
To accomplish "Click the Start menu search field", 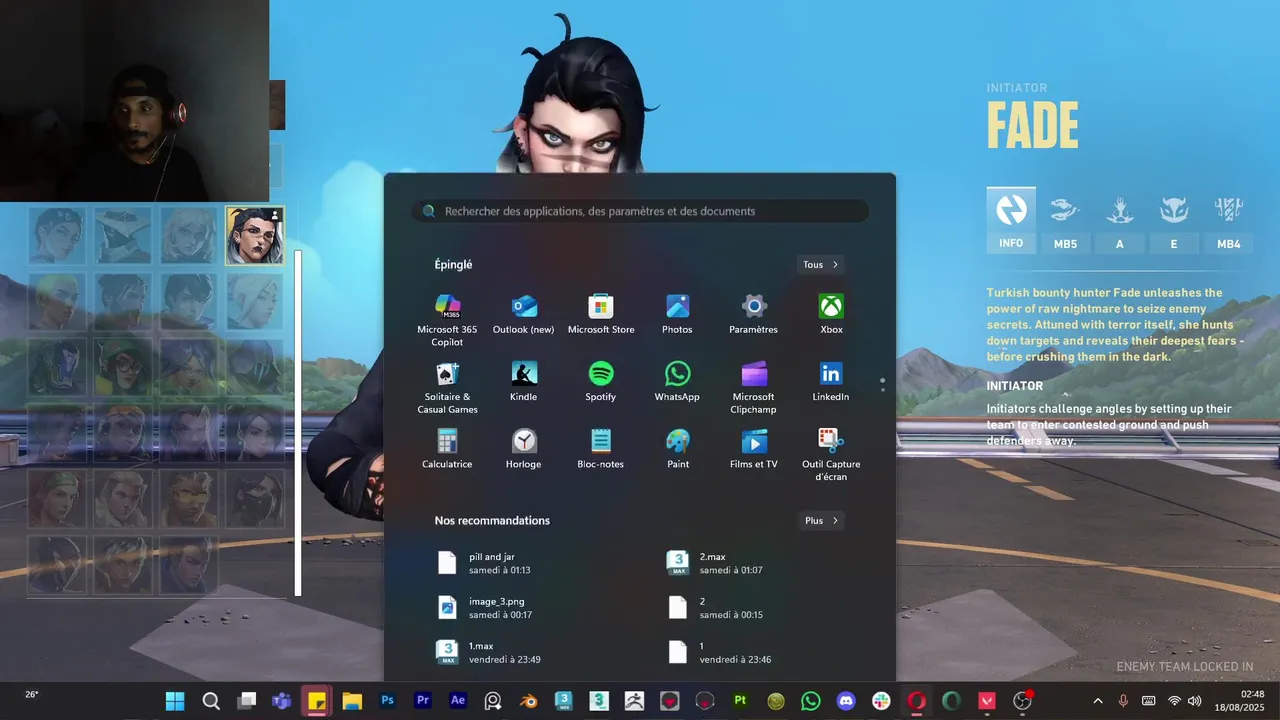I will pyautogui.click(x=640, y=211).
